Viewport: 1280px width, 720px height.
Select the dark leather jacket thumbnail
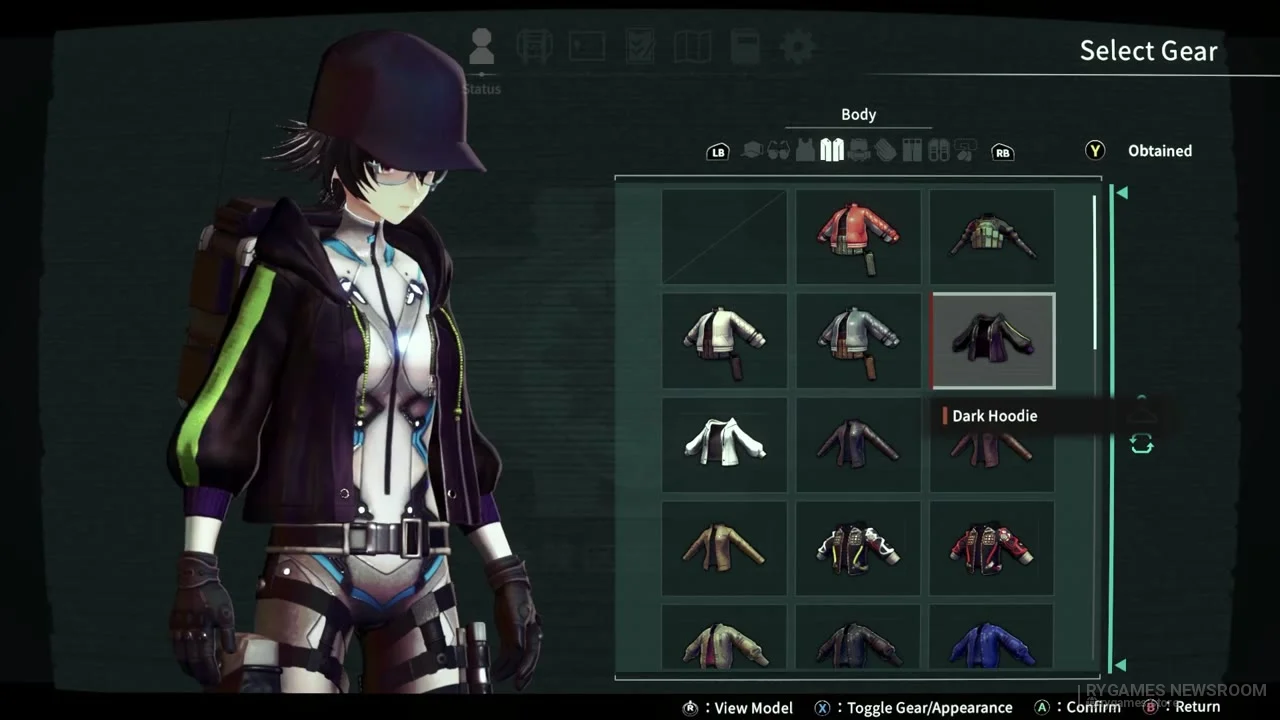pyautogui.click(x=858, y=445)
